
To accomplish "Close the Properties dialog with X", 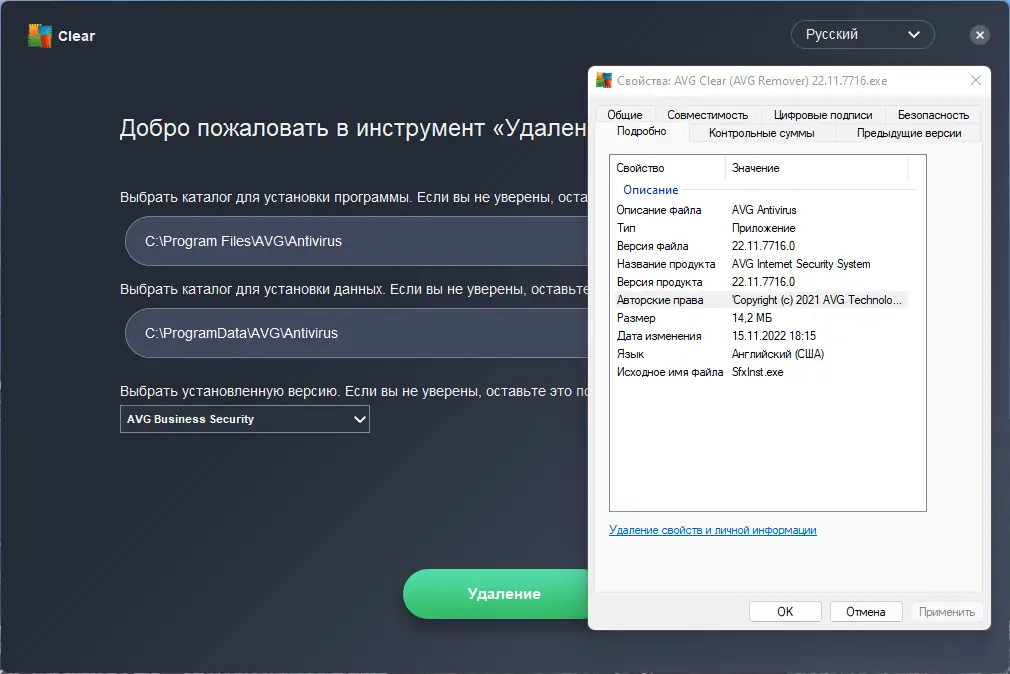I will click(x=976, y=80).
